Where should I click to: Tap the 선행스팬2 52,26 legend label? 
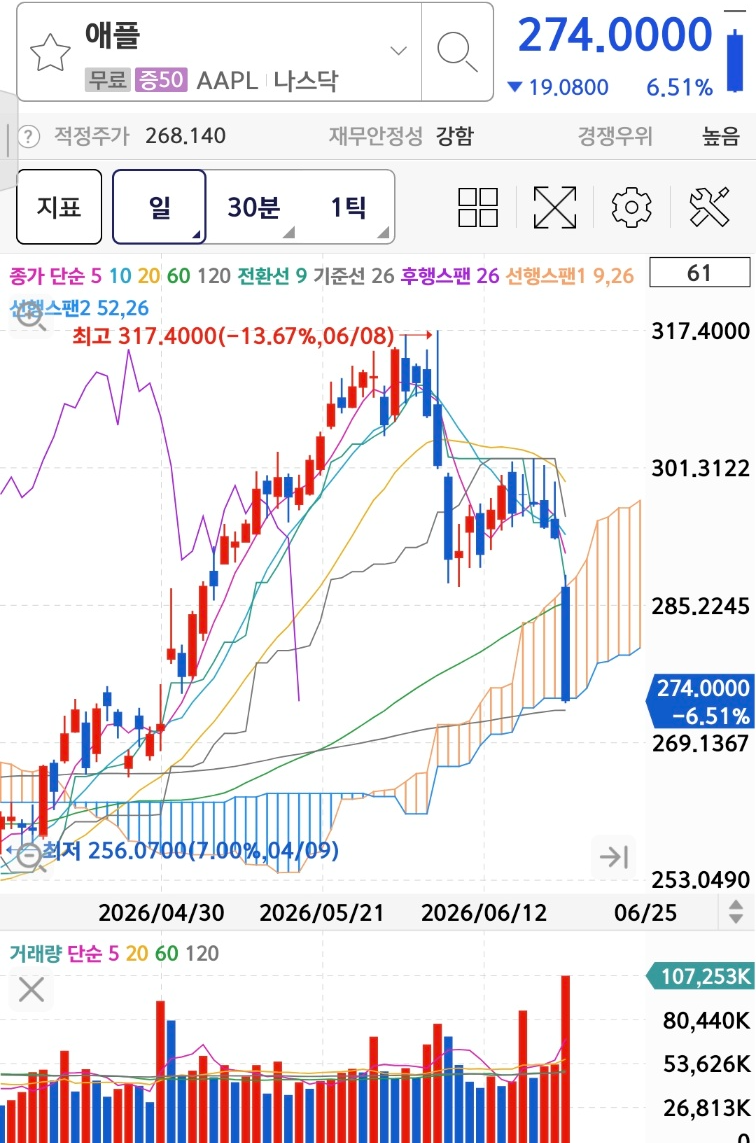click(x=79, y=308)
